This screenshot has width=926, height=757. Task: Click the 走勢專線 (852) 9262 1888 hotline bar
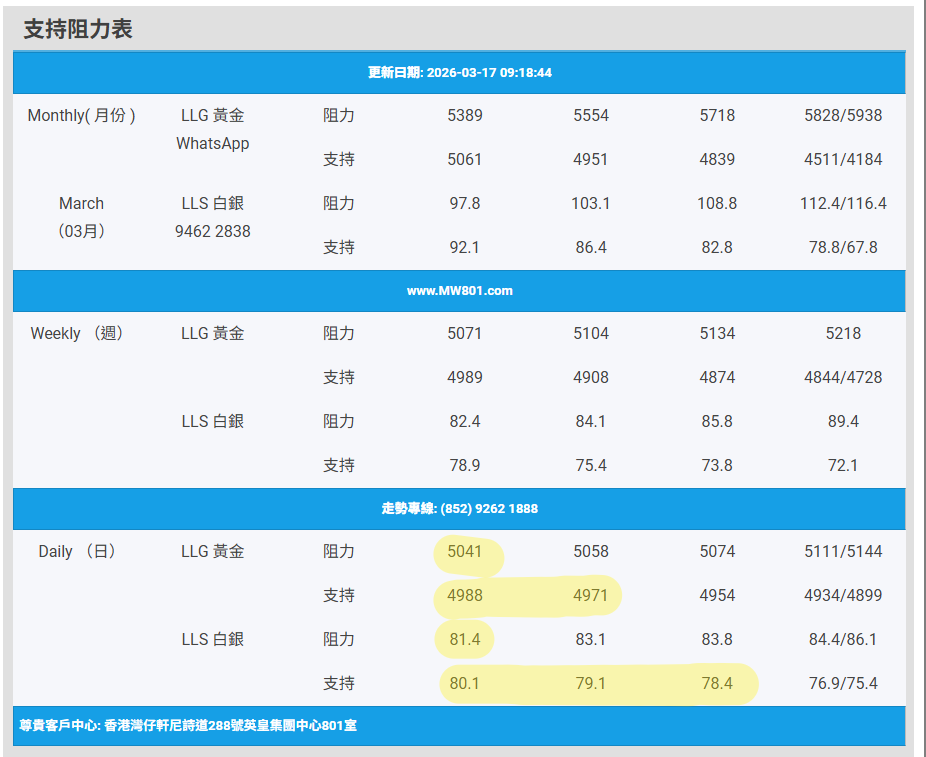(459, 509)
